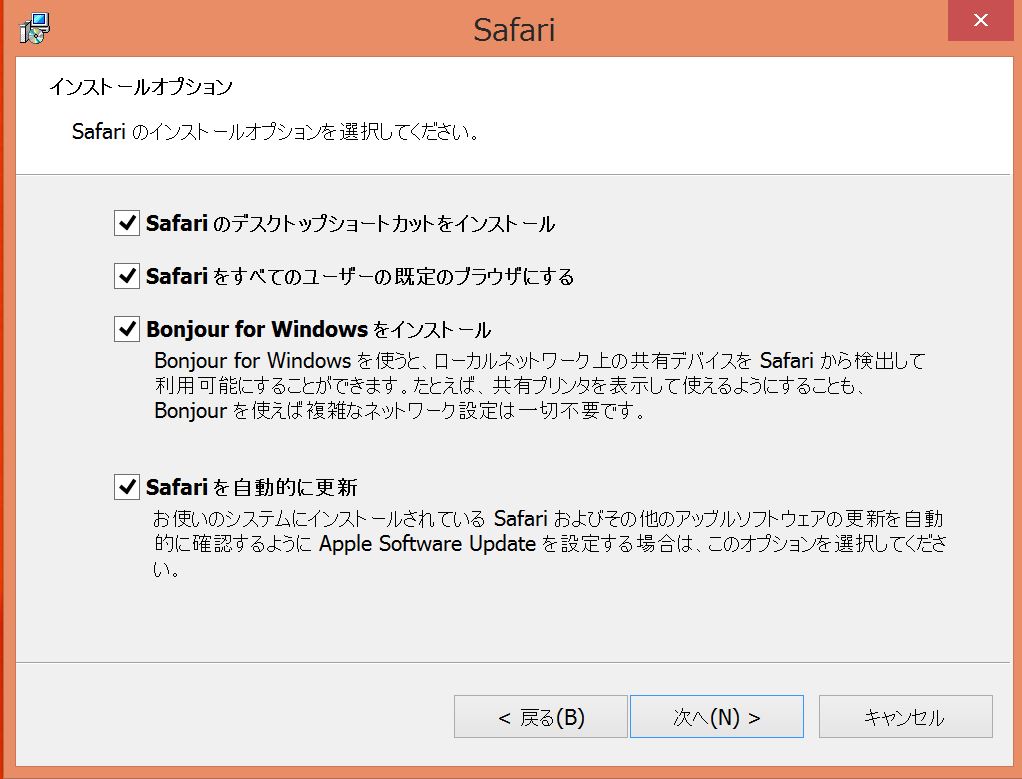
Task: Toggle the default browser (既定のブラウザ) checkbox
Action: tap(126, 276)
